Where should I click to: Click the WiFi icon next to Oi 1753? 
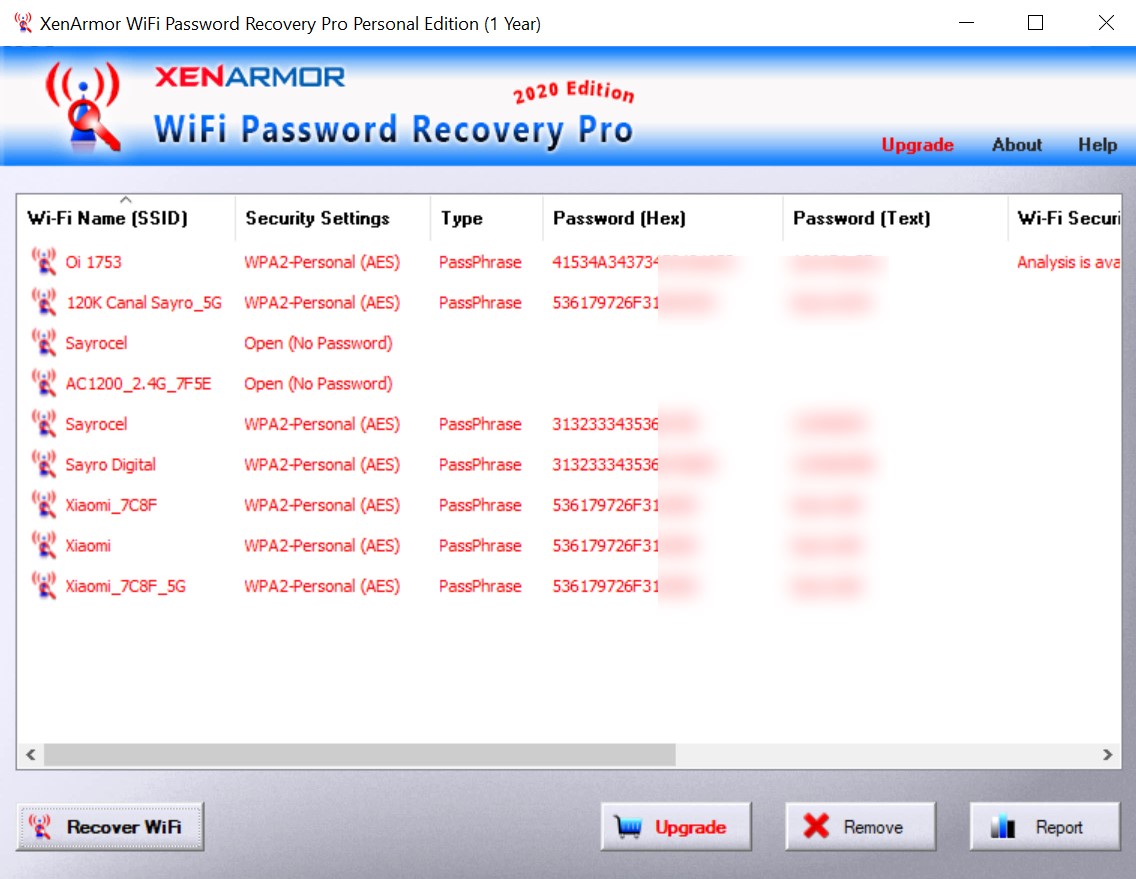44,261
